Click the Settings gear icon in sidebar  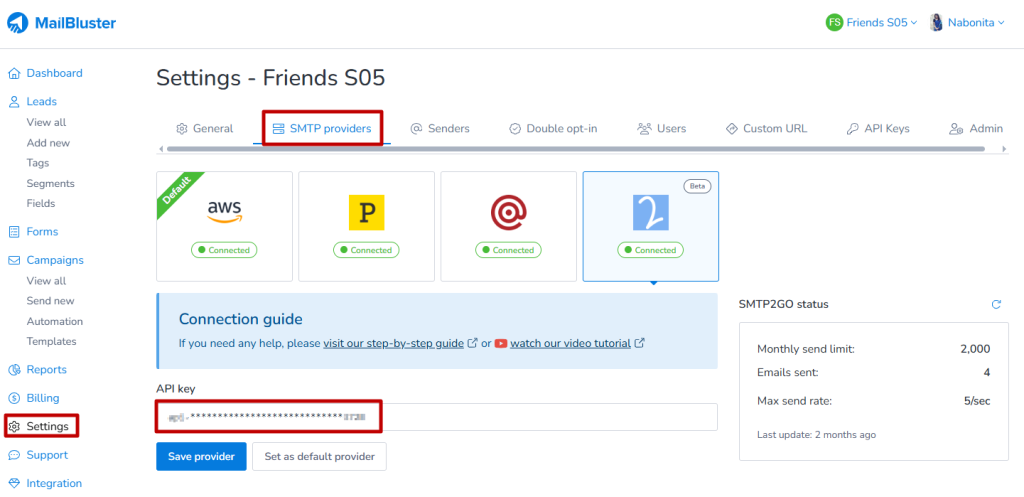pos(14,426)
